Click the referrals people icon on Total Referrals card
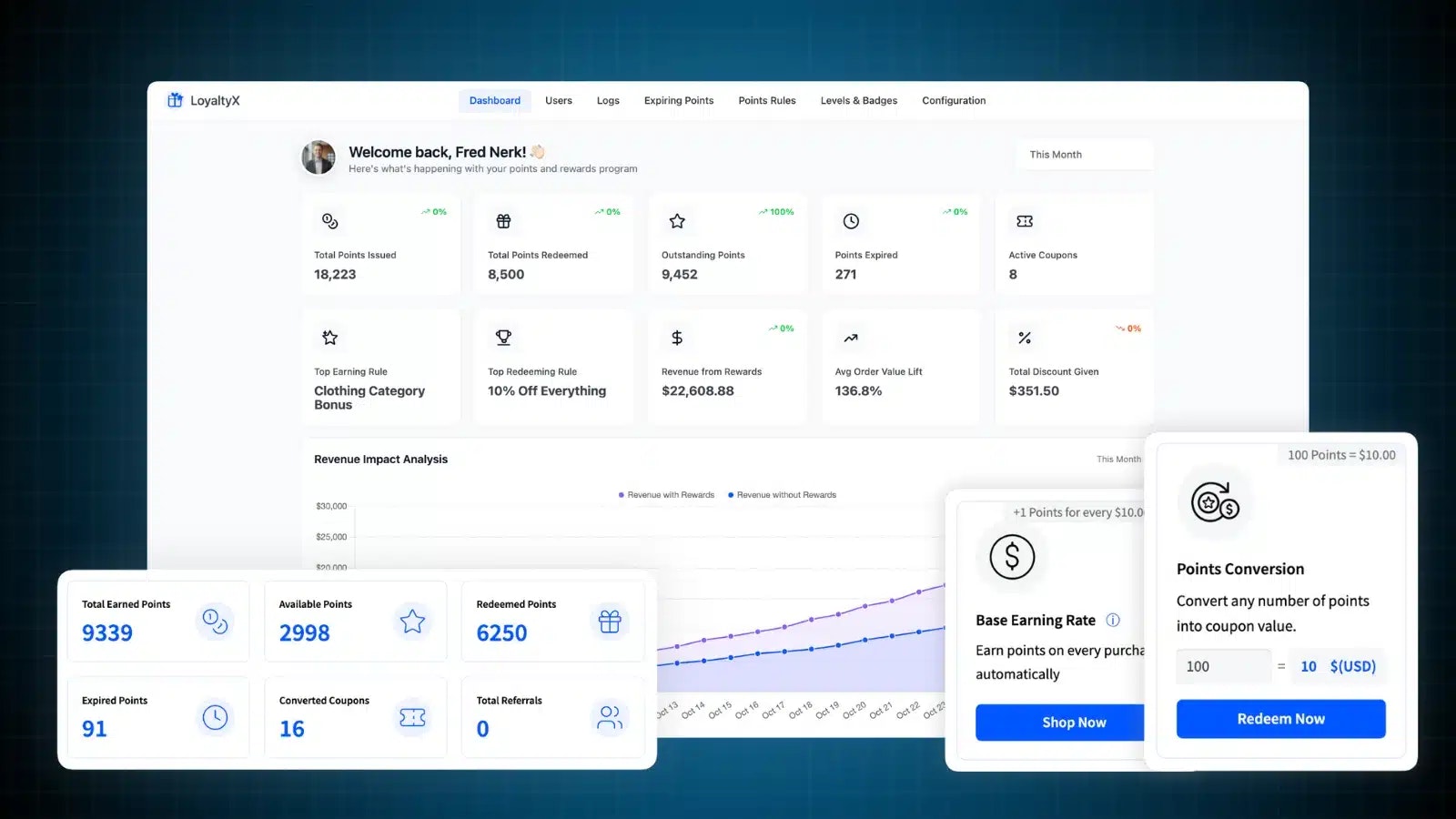The height and width of the screenshot is (819, 1456). click(610, 717)
